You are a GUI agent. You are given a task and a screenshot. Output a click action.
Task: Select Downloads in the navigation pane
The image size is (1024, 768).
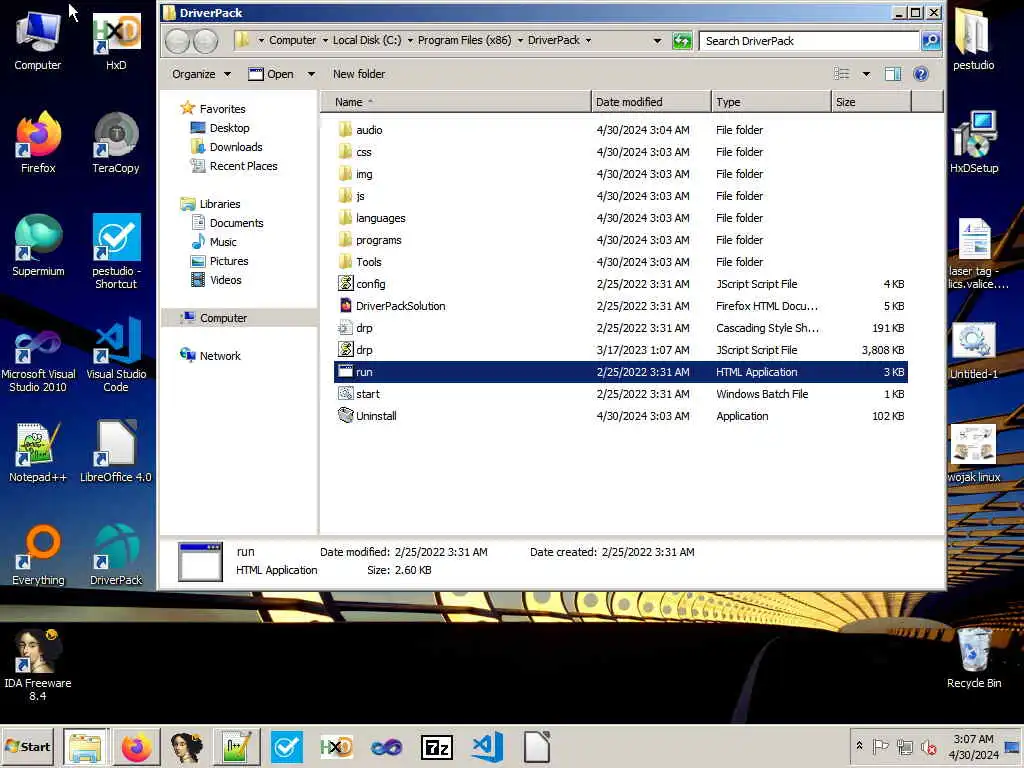coord(226,147)
